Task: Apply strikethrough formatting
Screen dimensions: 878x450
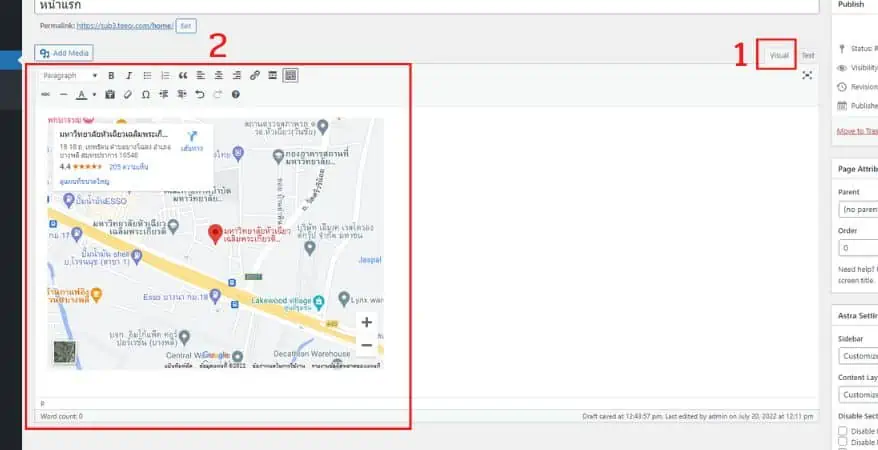Action: click(46, 95)
